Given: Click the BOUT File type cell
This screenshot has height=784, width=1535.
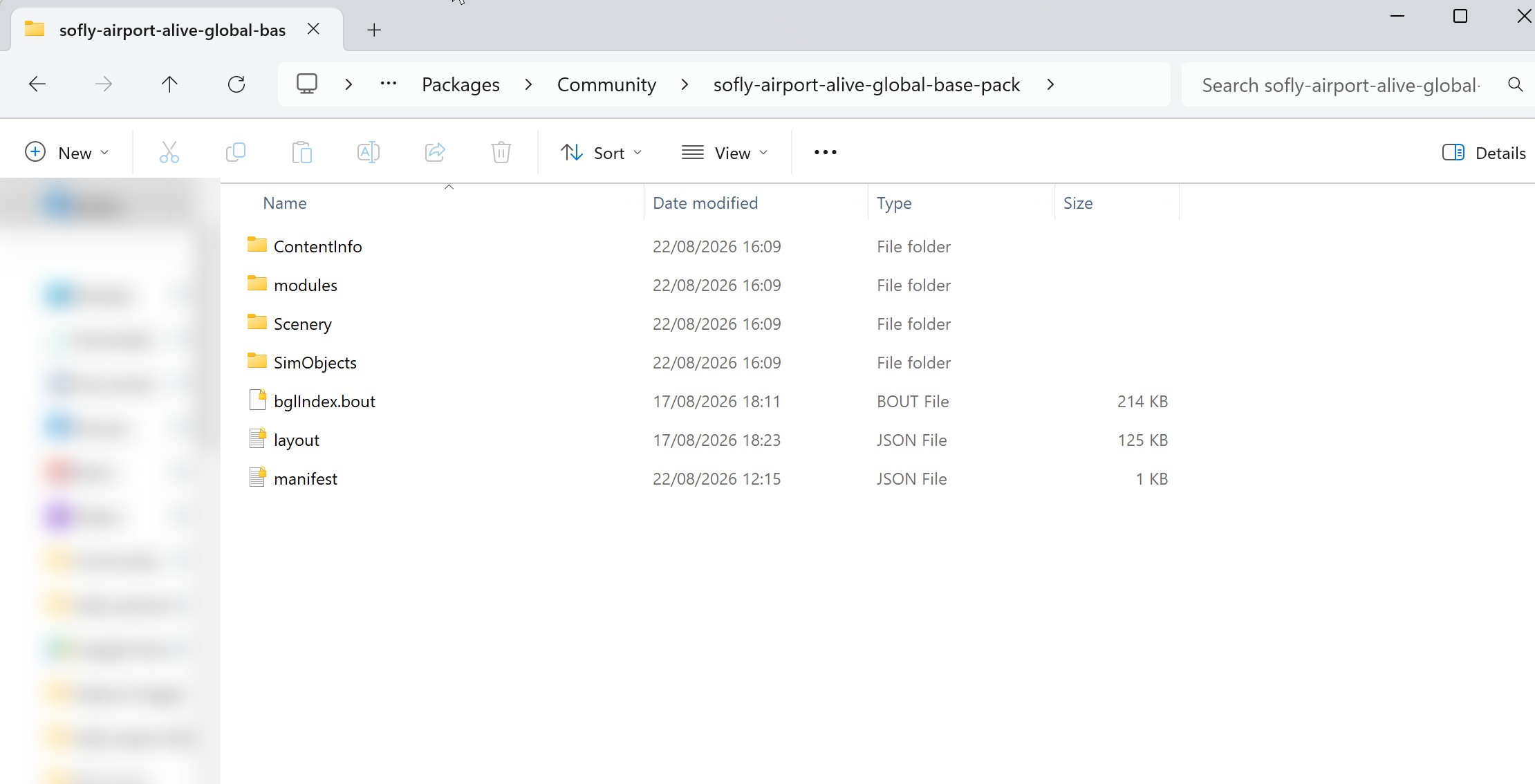Looking at the screenshot, I should (x=913, y=402).
